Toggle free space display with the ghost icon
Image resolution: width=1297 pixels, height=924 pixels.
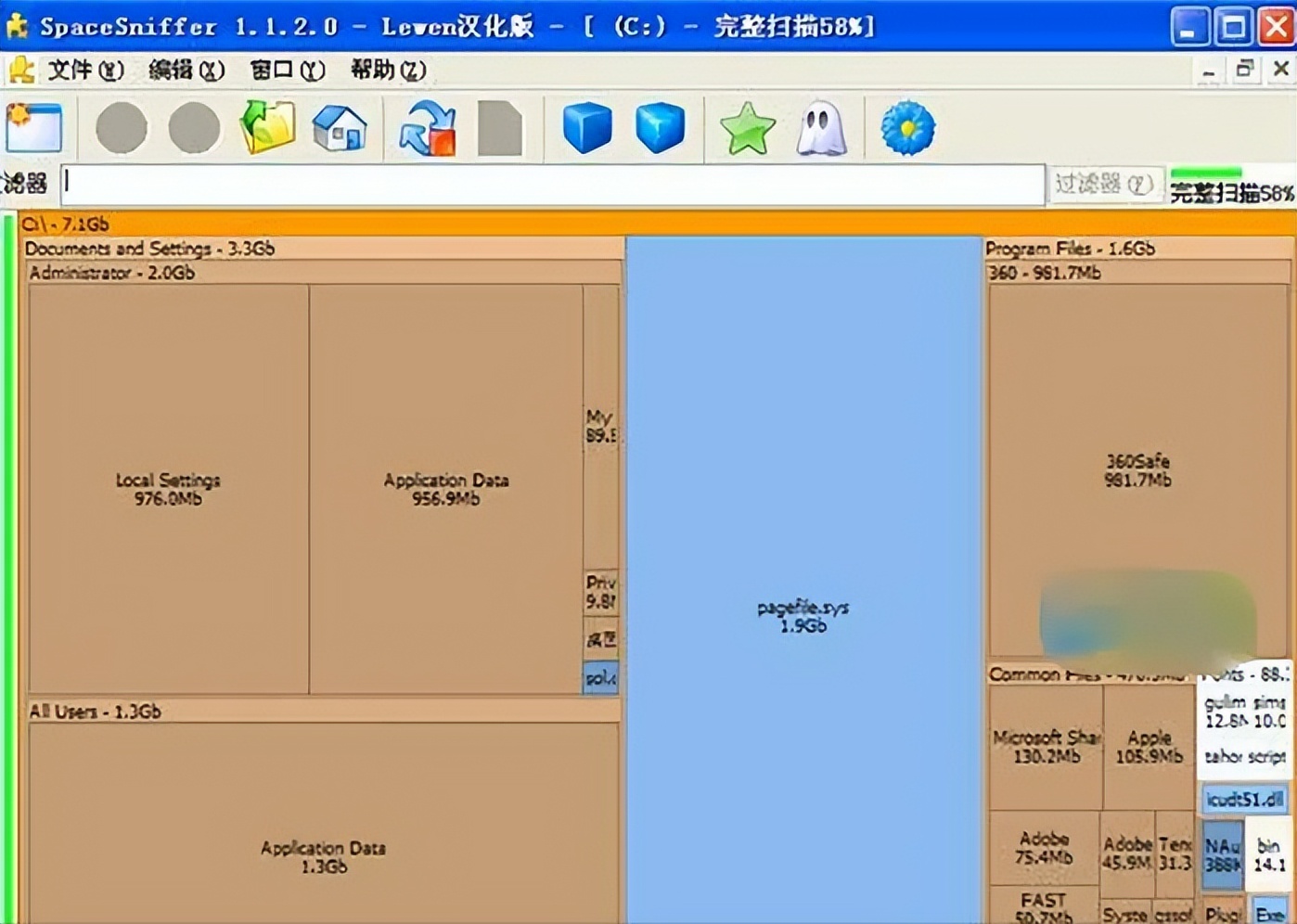(820, 129)
